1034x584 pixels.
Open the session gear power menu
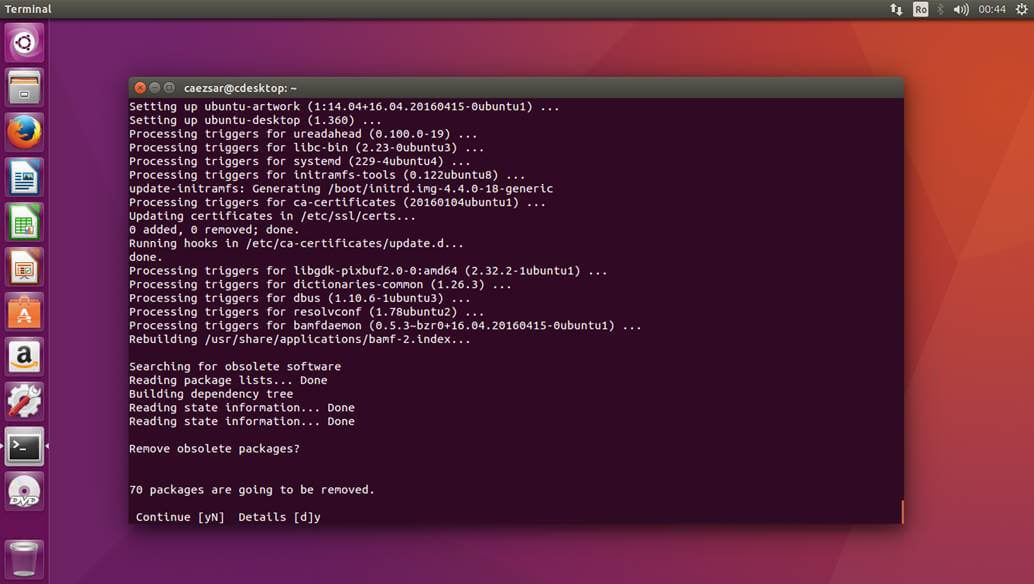click(x=1021, y=9)
